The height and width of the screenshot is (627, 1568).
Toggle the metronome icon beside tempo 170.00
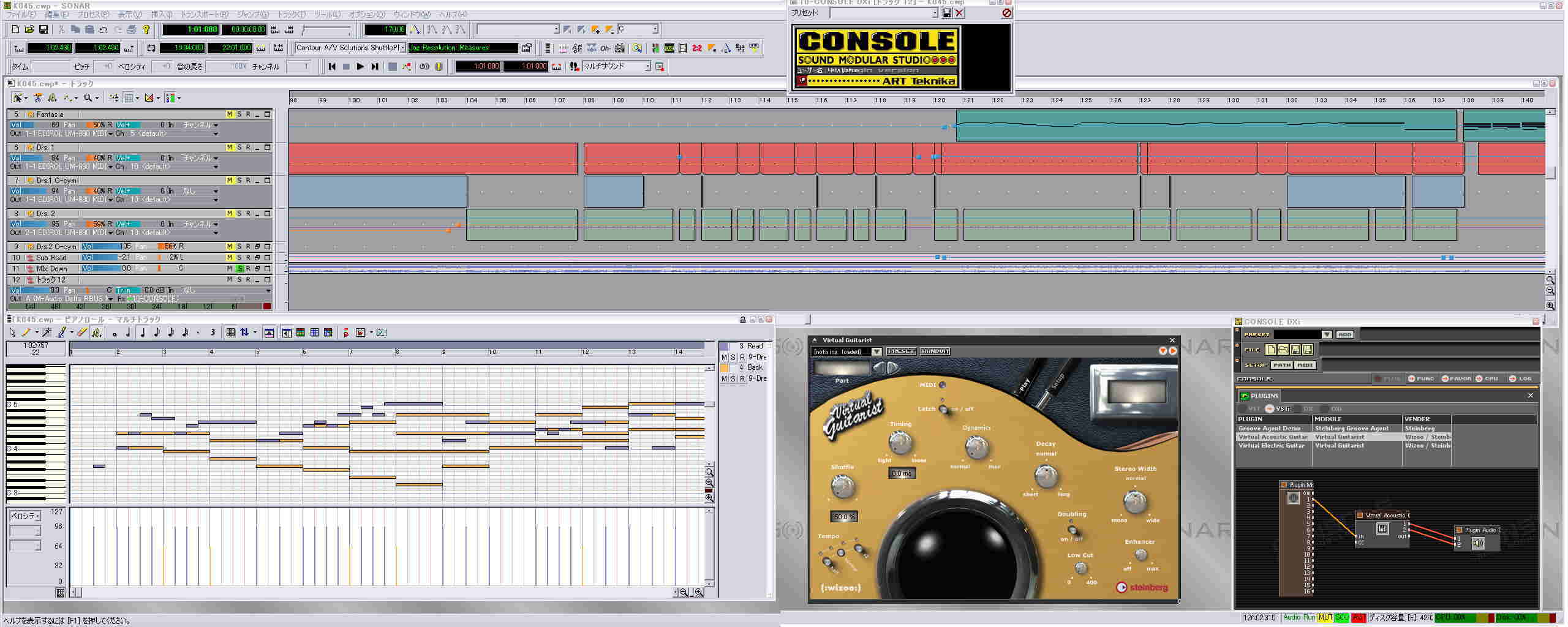tap(415, 29)
